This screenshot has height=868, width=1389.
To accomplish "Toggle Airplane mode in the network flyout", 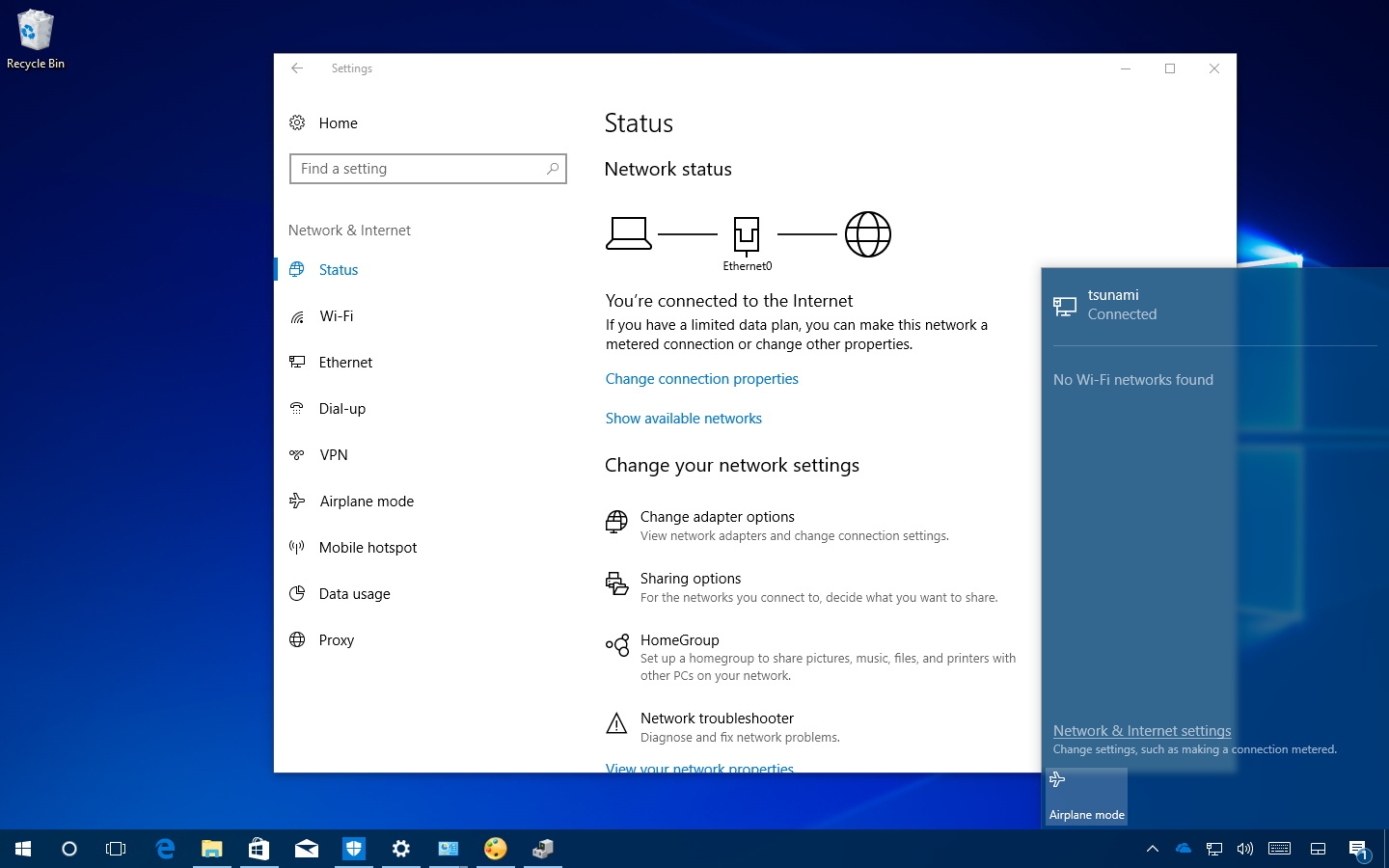I will pos(1085,796).
